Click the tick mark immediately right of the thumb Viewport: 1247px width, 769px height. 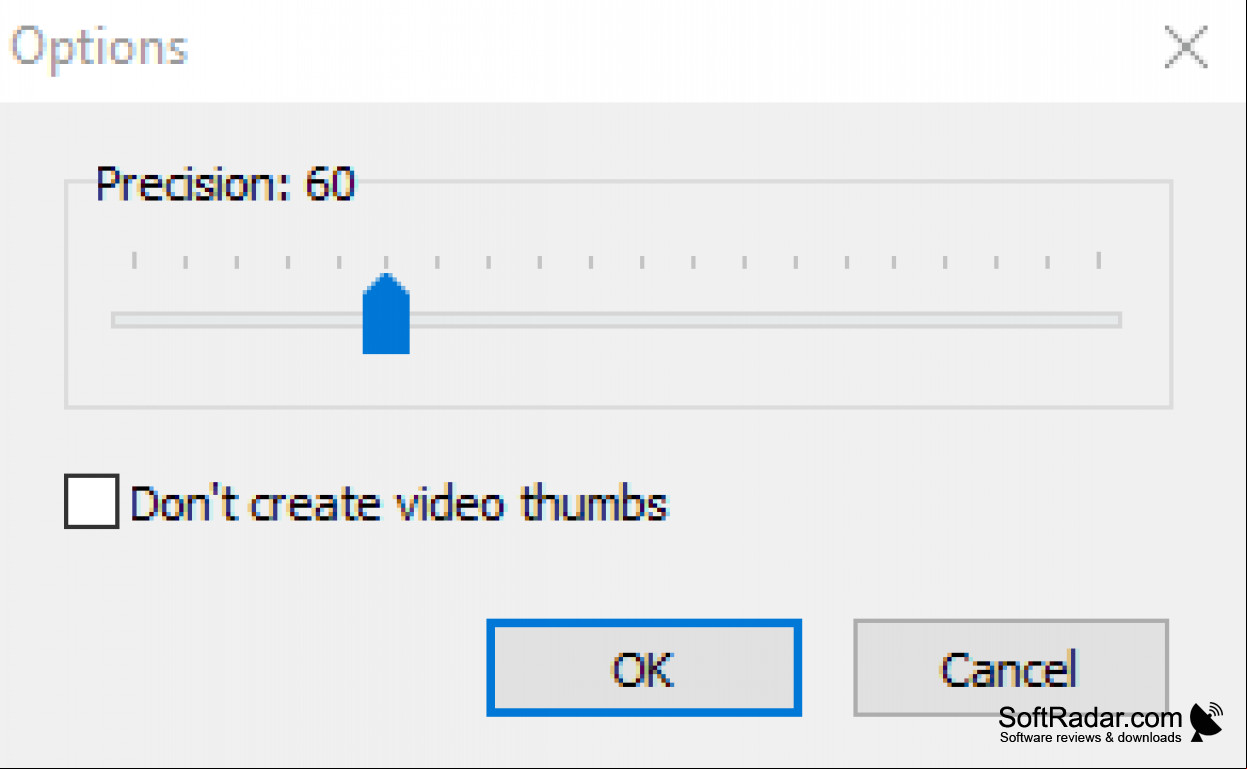pos(437,262)
